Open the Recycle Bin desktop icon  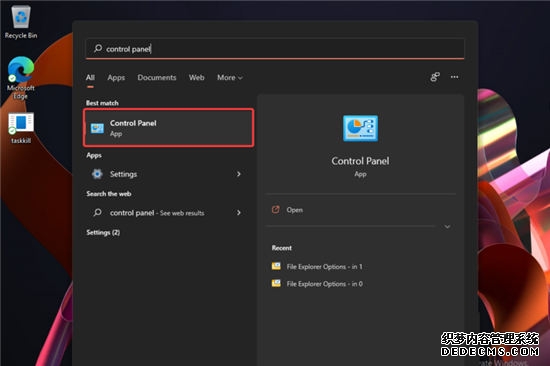(21, 22)
